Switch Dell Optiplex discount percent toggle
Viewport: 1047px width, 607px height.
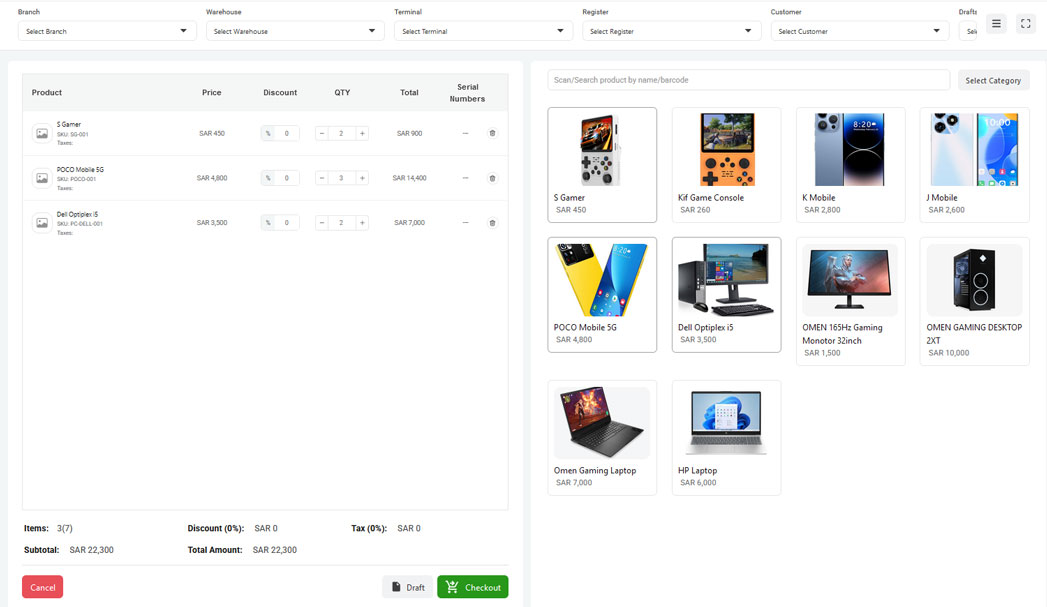point(268,223)
